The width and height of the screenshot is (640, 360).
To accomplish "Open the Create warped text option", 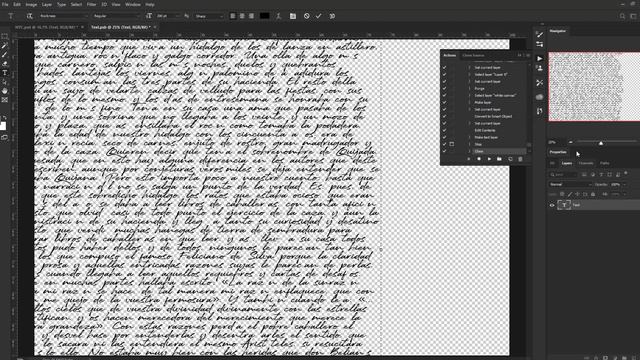I will [x=278, y=16].
